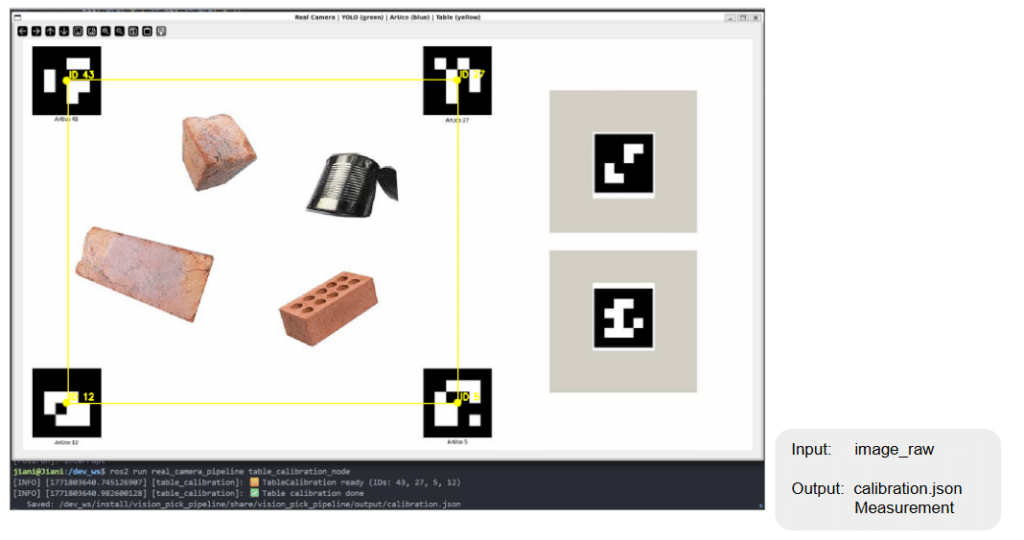Click the ArUco marker labeled ID 27
Image resolution: width=1024 pixels, height=540 pixels.
pos(457,80)
